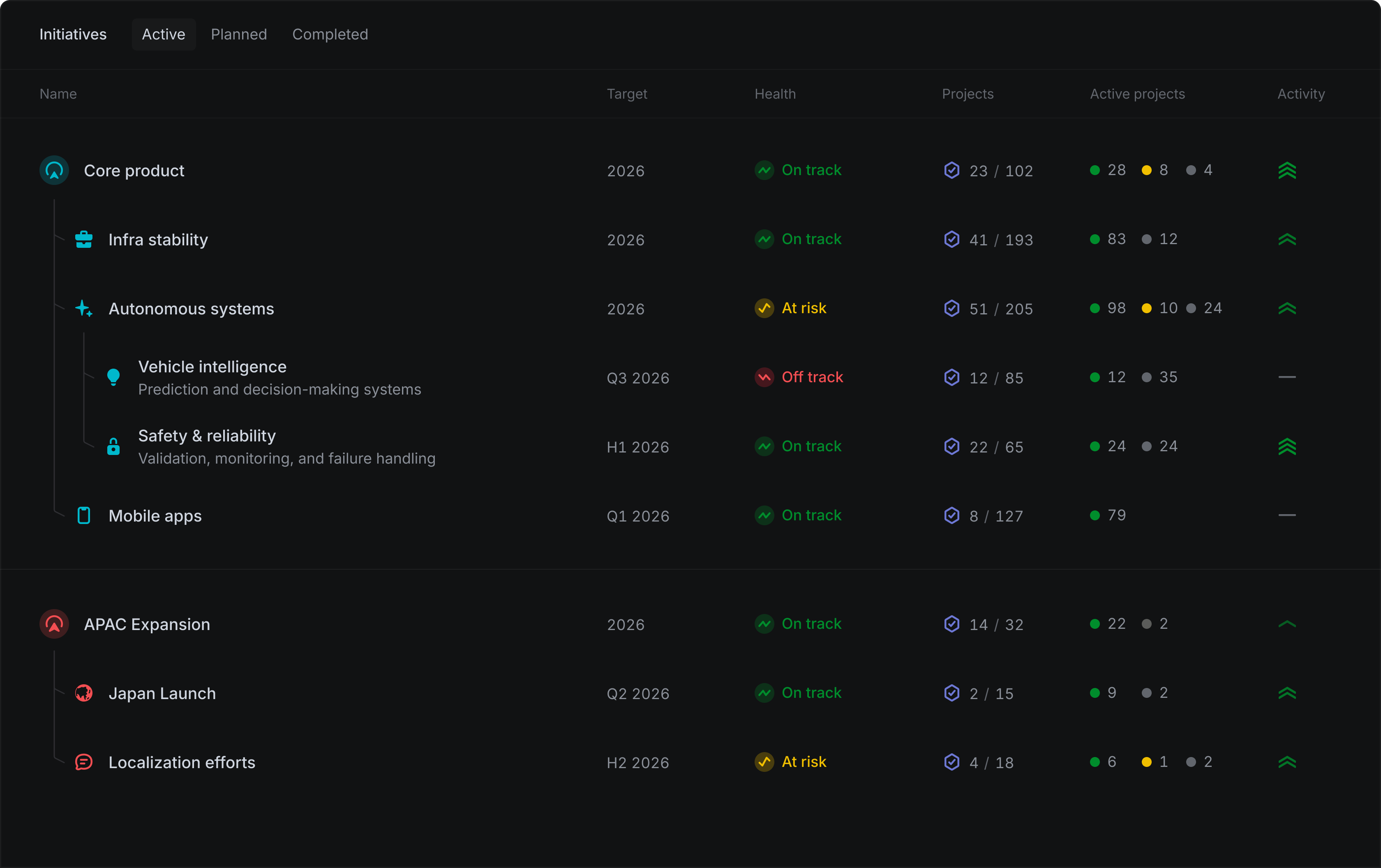This screenshot has width=1381, height=868.
Task: Open the Safety & reliability initiative row
Action: [207, 436]
